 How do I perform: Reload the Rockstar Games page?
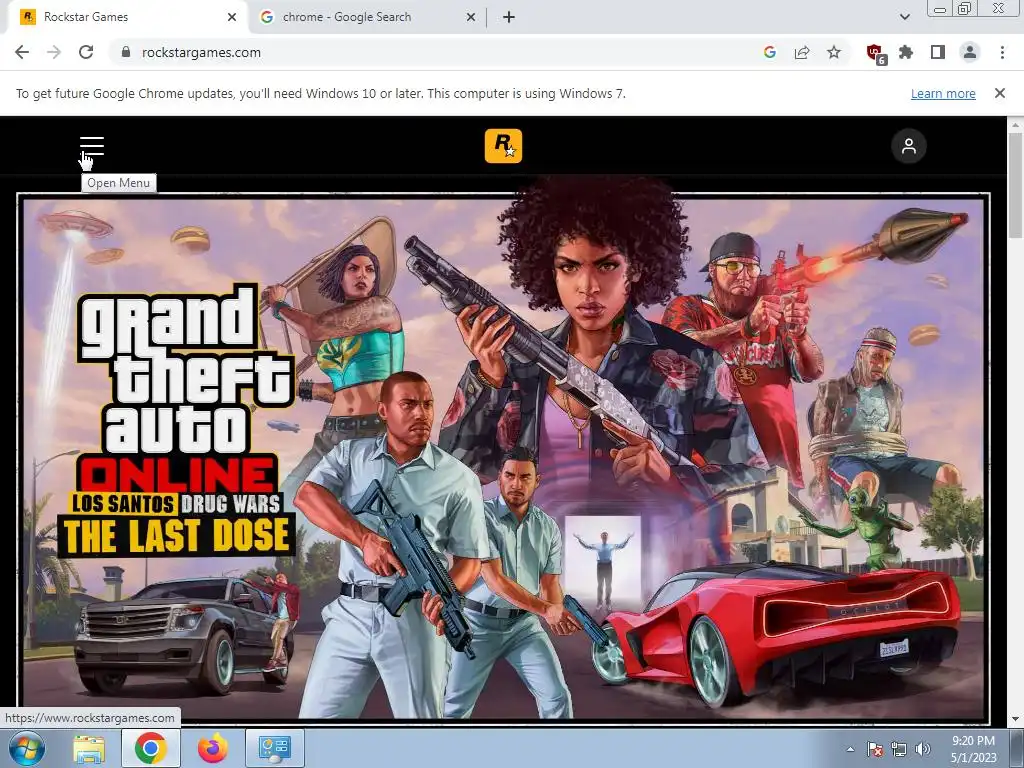[x=86, y=52]
